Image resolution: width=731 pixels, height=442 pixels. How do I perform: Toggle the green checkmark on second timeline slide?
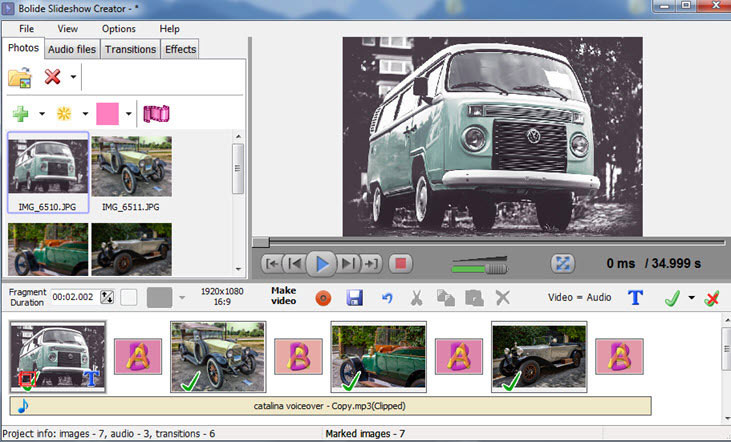tap(190, 379)
